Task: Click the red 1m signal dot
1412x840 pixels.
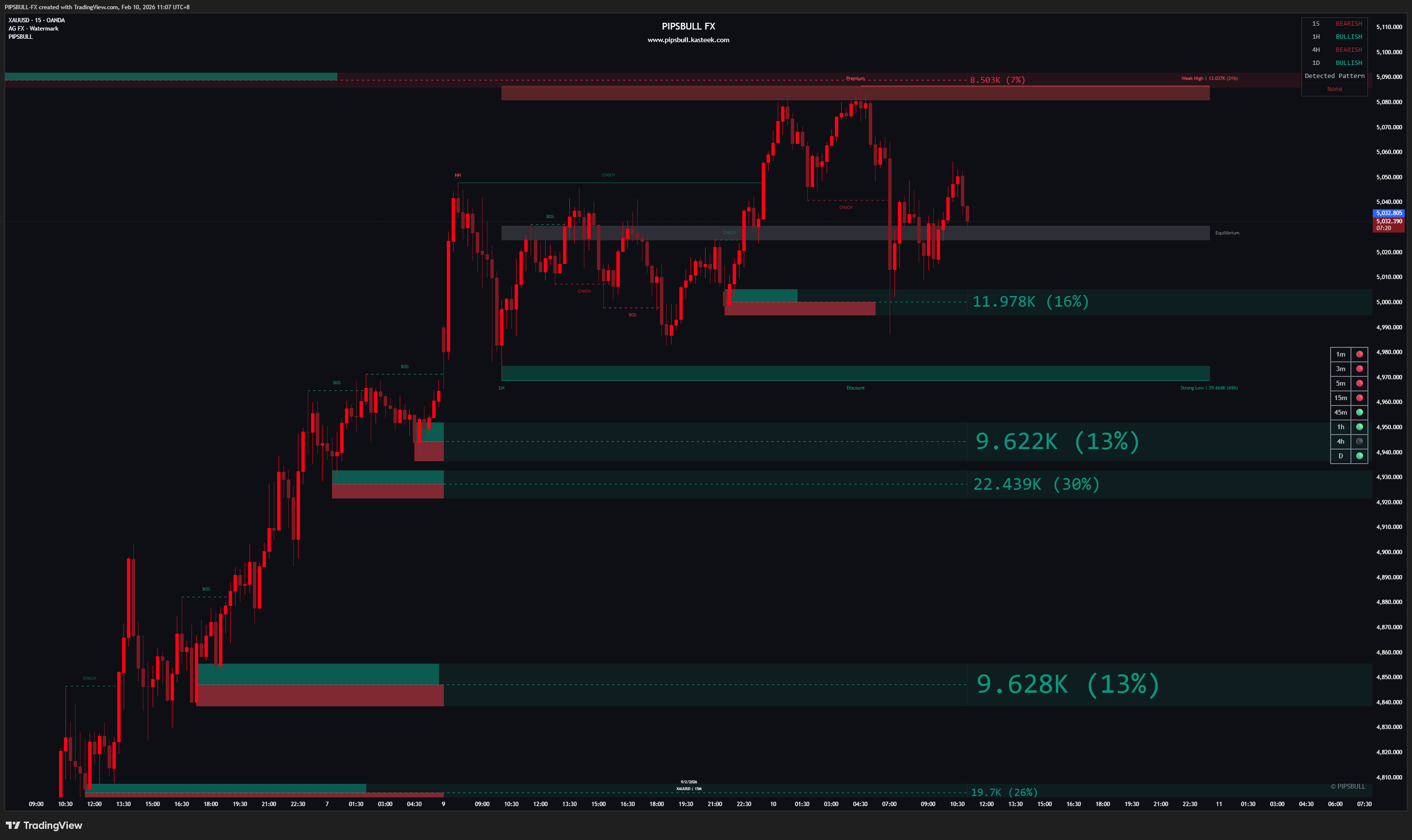Action: click(1359, 354)
